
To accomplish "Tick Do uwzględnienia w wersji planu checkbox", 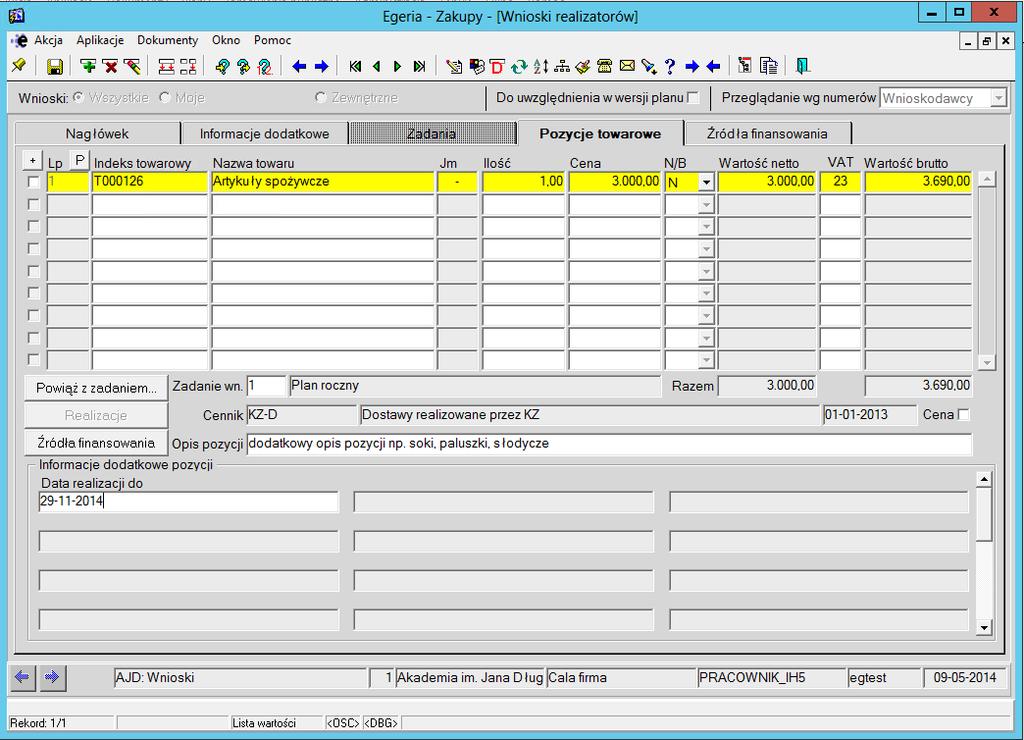I will (x=694, y=97).
